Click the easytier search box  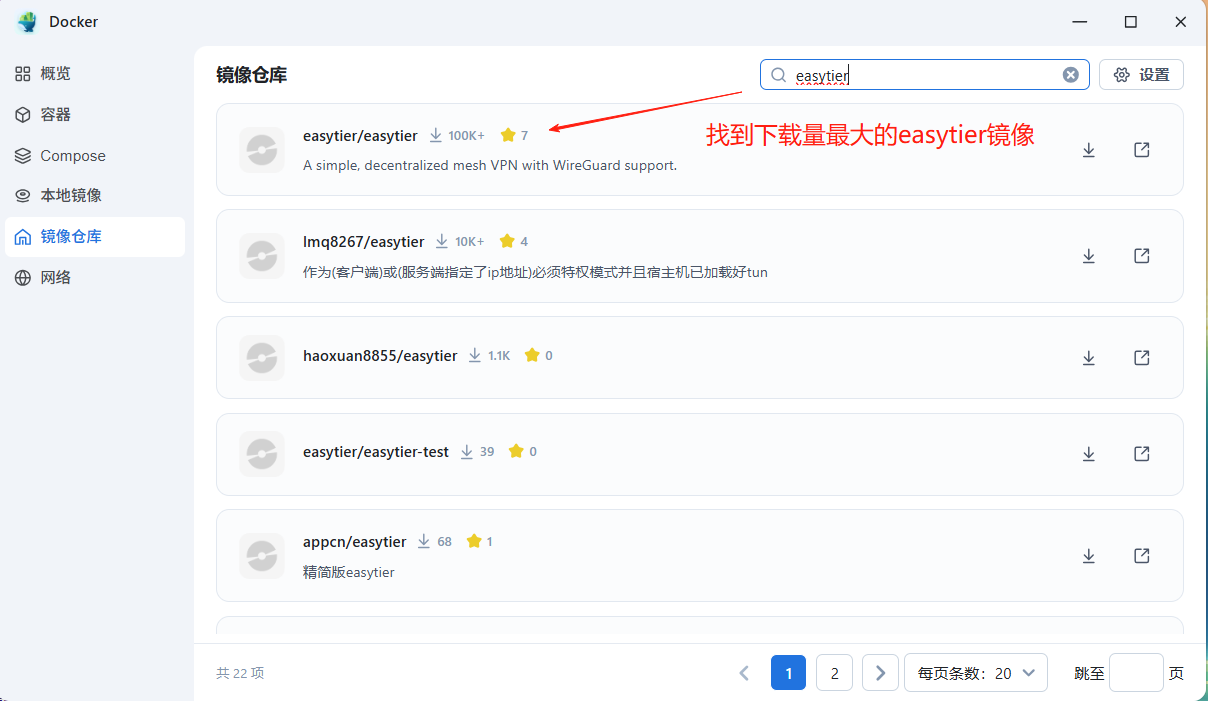(x=920, y=74)
